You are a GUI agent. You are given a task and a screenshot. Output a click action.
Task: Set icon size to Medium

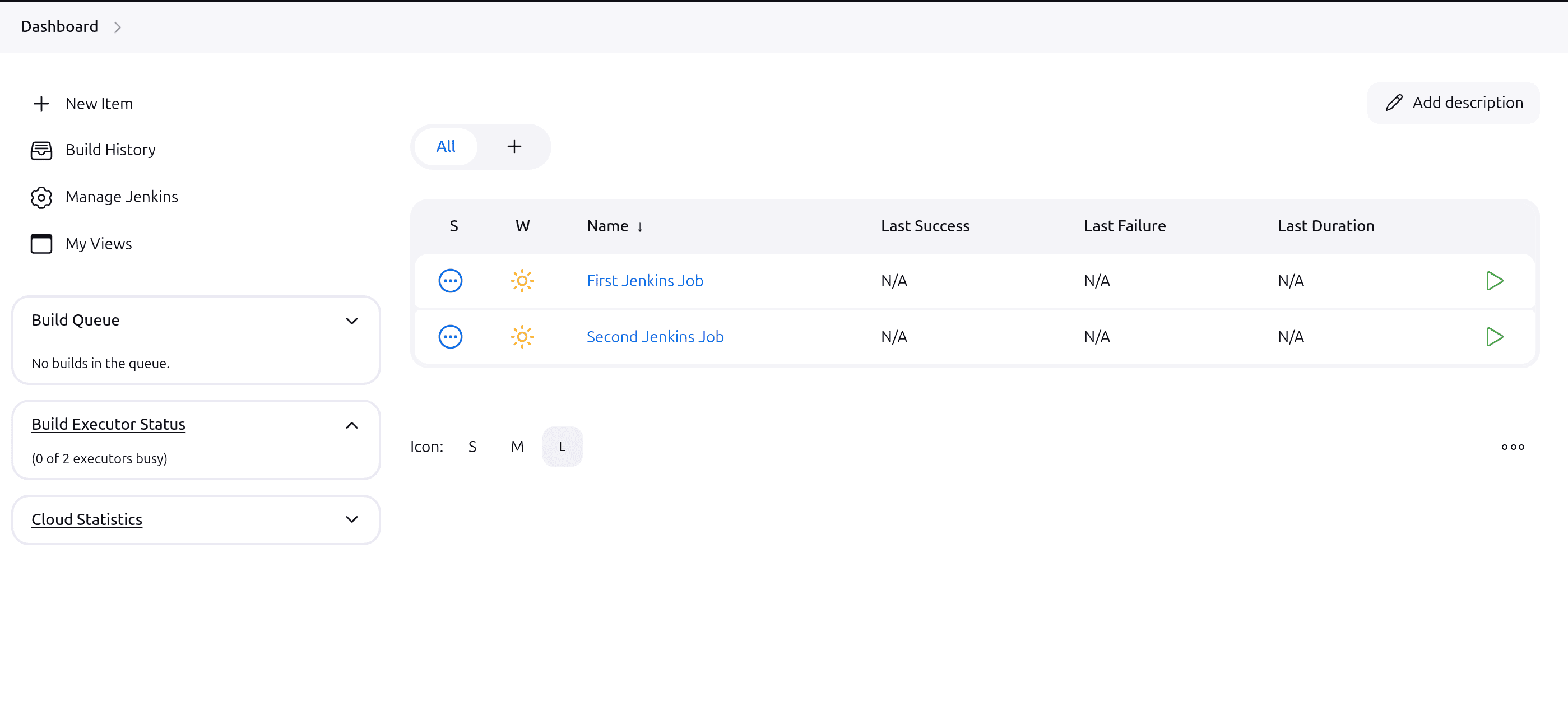(x=517, y=447)
